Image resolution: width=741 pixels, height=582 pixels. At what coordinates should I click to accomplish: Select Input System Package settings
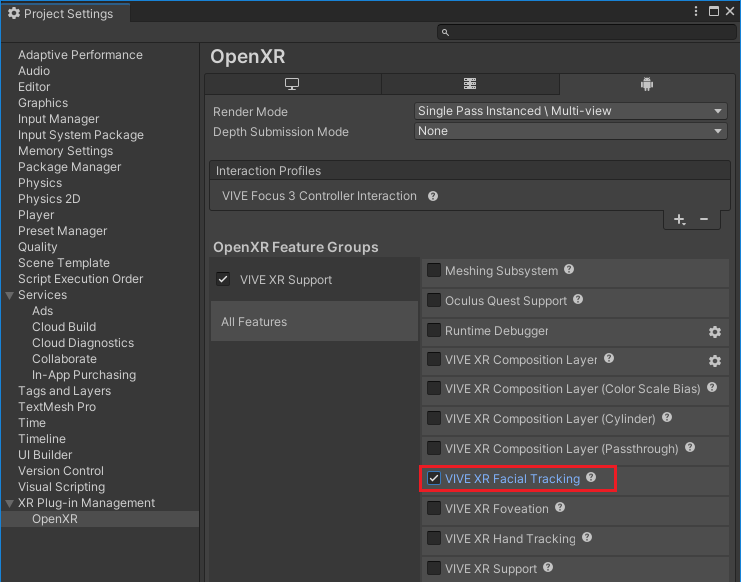pos(81,135)
